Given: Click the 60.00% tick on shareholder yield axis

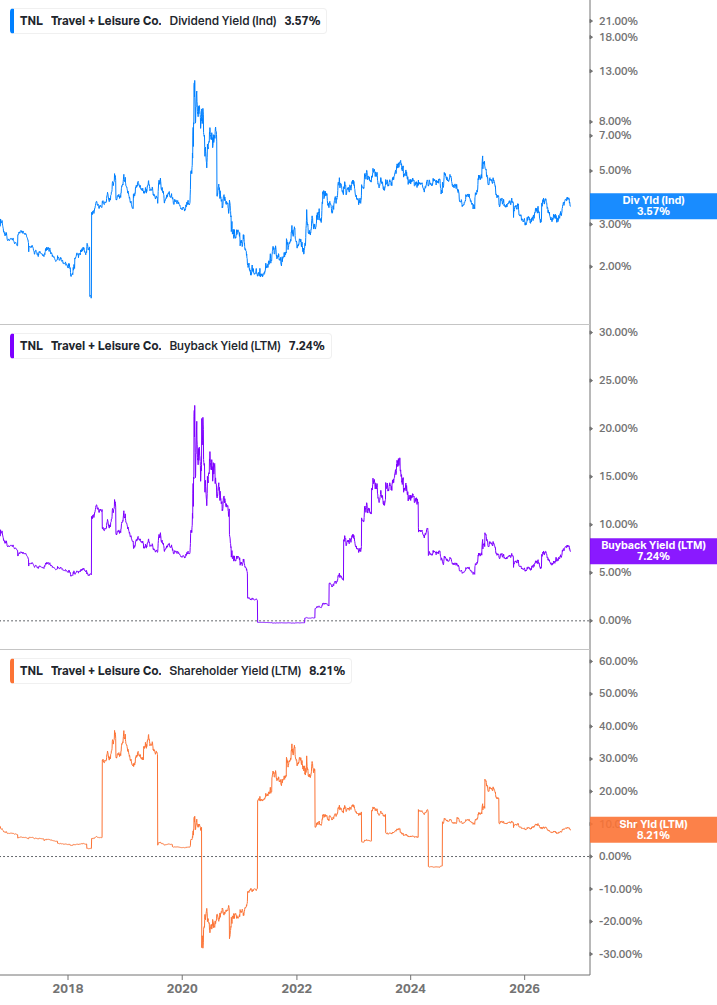Looking at the screenshot, I should (x=618, y=661).
